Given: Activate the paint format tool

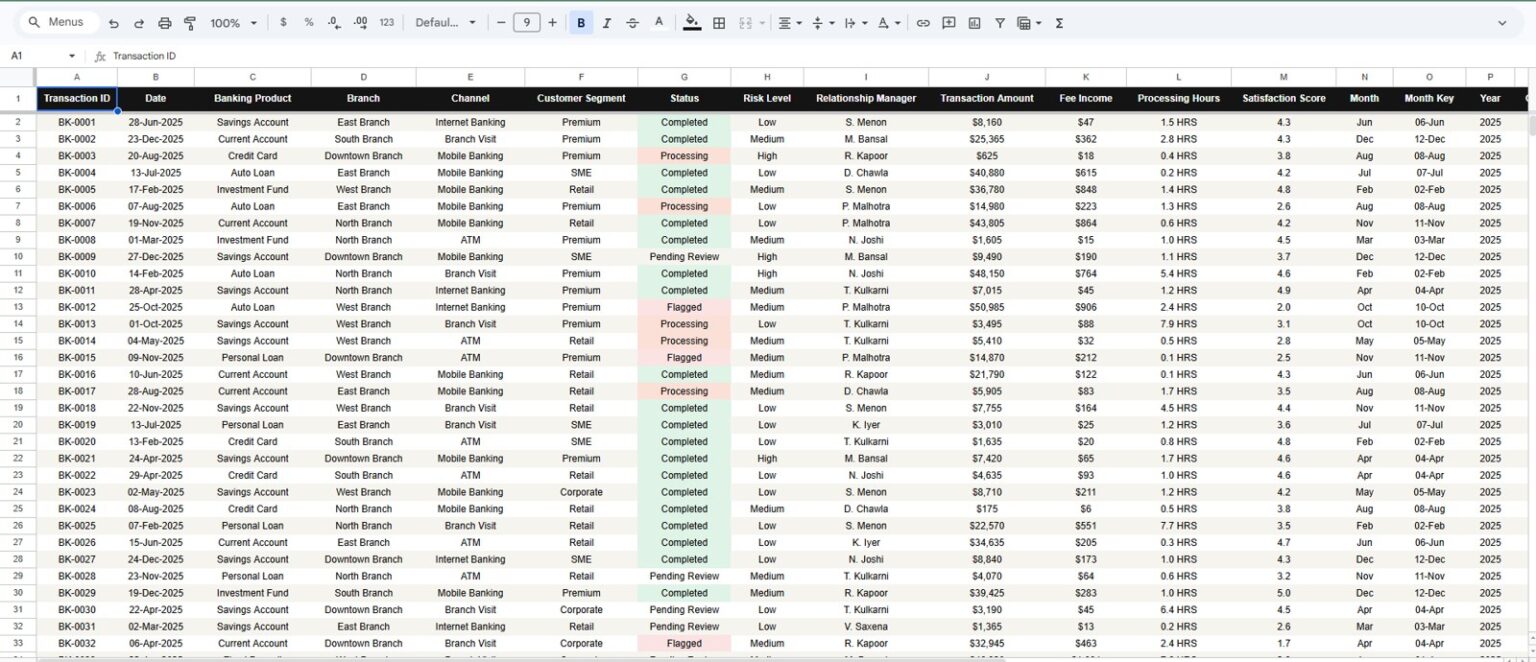Looking at the screenshot, I should pyautogui.click(x=190, y=23).
